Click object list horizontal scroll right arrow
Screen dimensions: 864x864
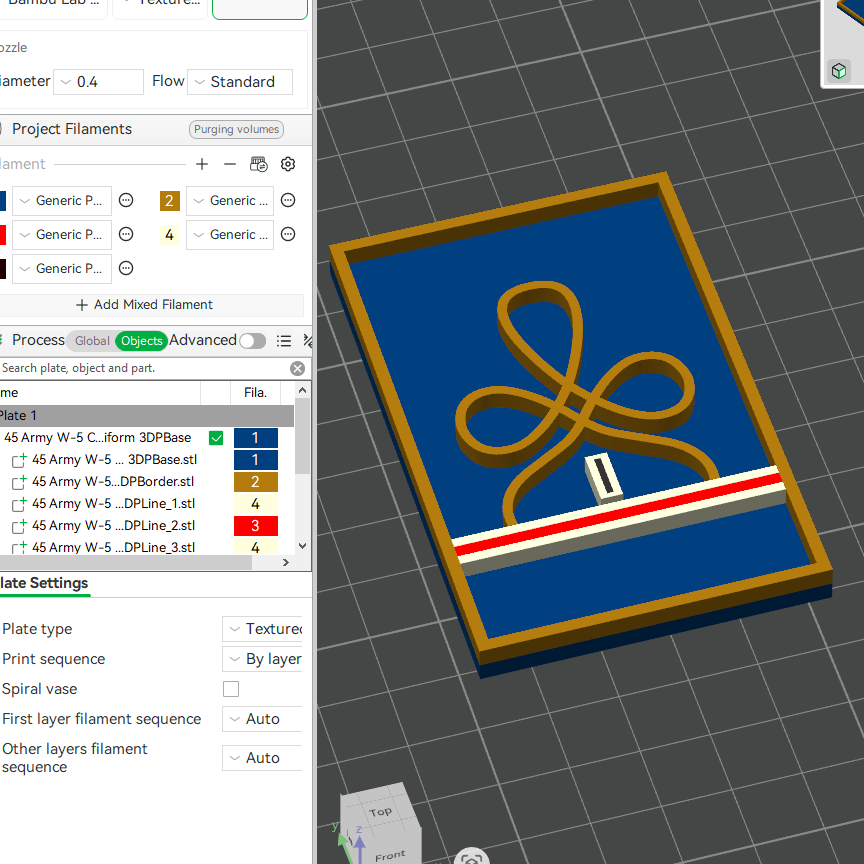tap(285, 563)
